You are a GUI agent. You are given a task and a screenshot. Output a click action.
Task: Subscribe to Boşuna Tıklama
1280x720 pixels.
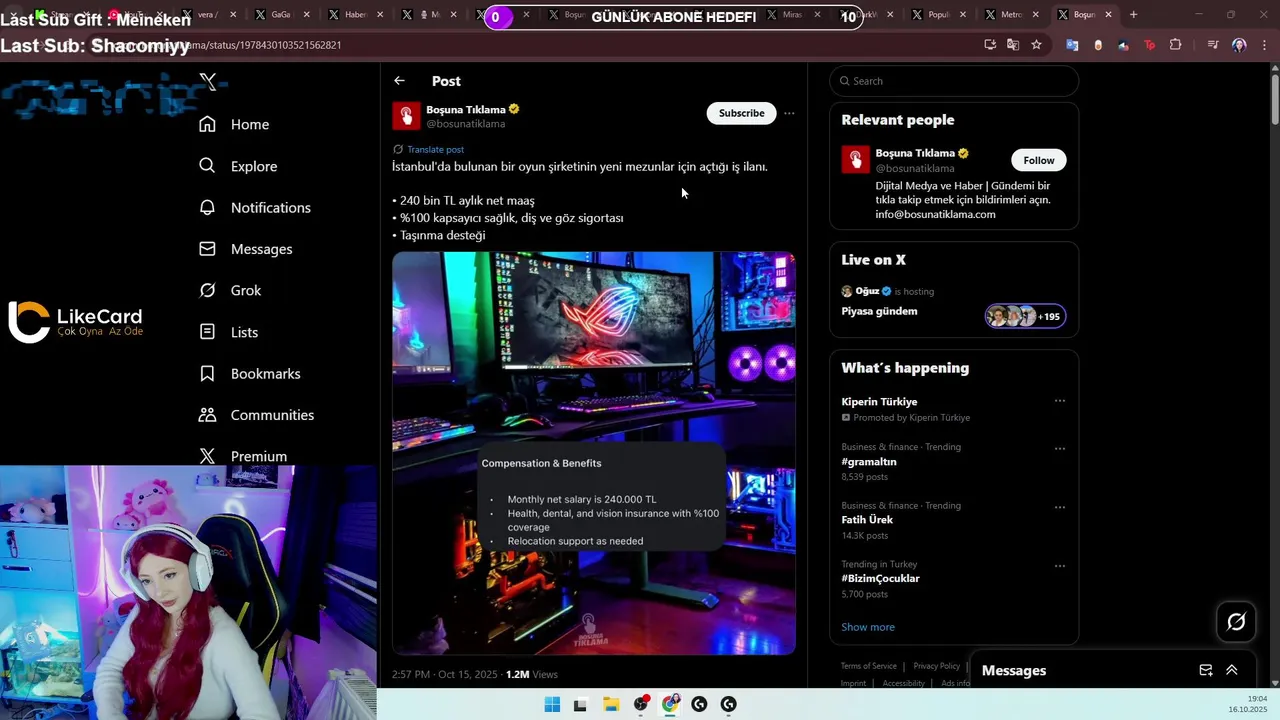pos(741,113)
